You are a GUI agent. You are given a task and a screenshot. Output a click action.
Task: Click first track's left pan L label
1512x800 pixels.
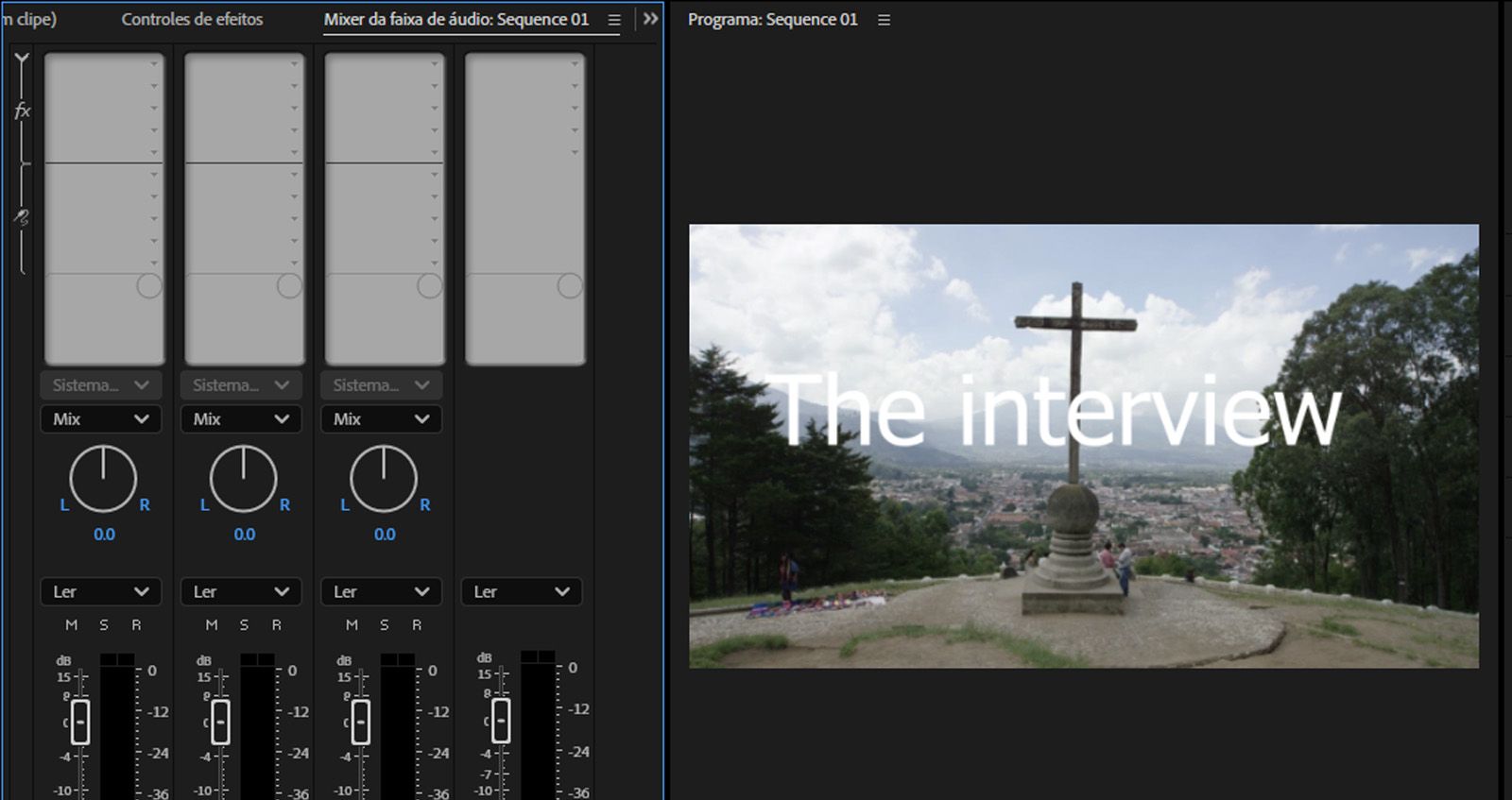(x=64, y=505)
